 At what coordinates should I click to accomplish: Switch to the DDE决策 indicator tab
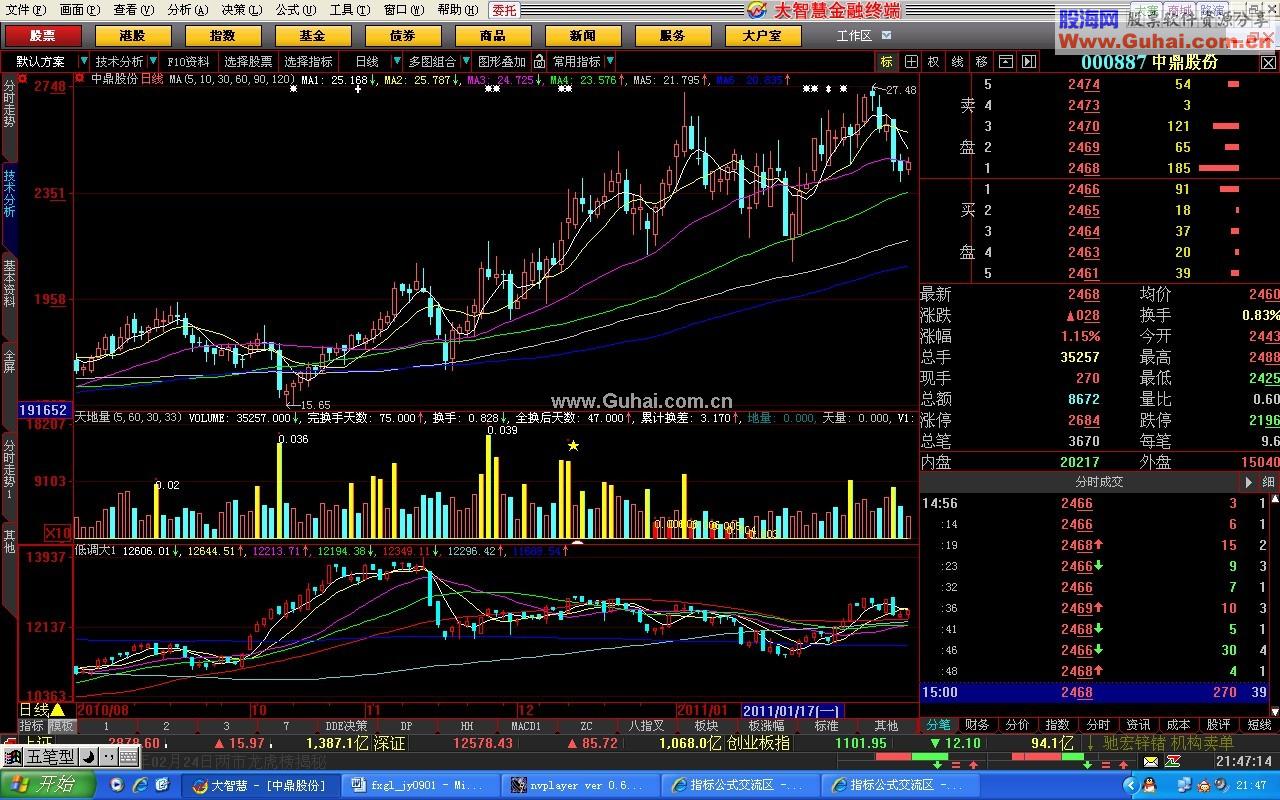pos(346,726)
